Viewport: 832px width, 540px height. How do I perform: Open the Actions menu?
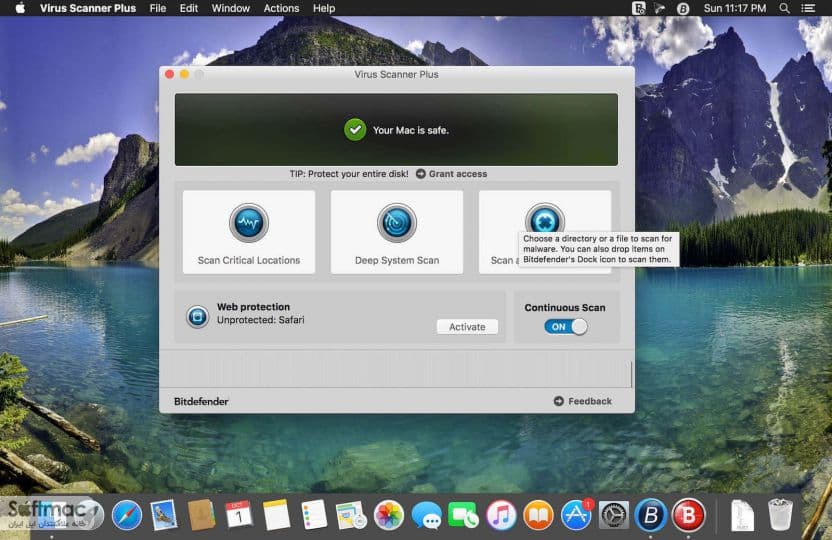click(281, 8)
